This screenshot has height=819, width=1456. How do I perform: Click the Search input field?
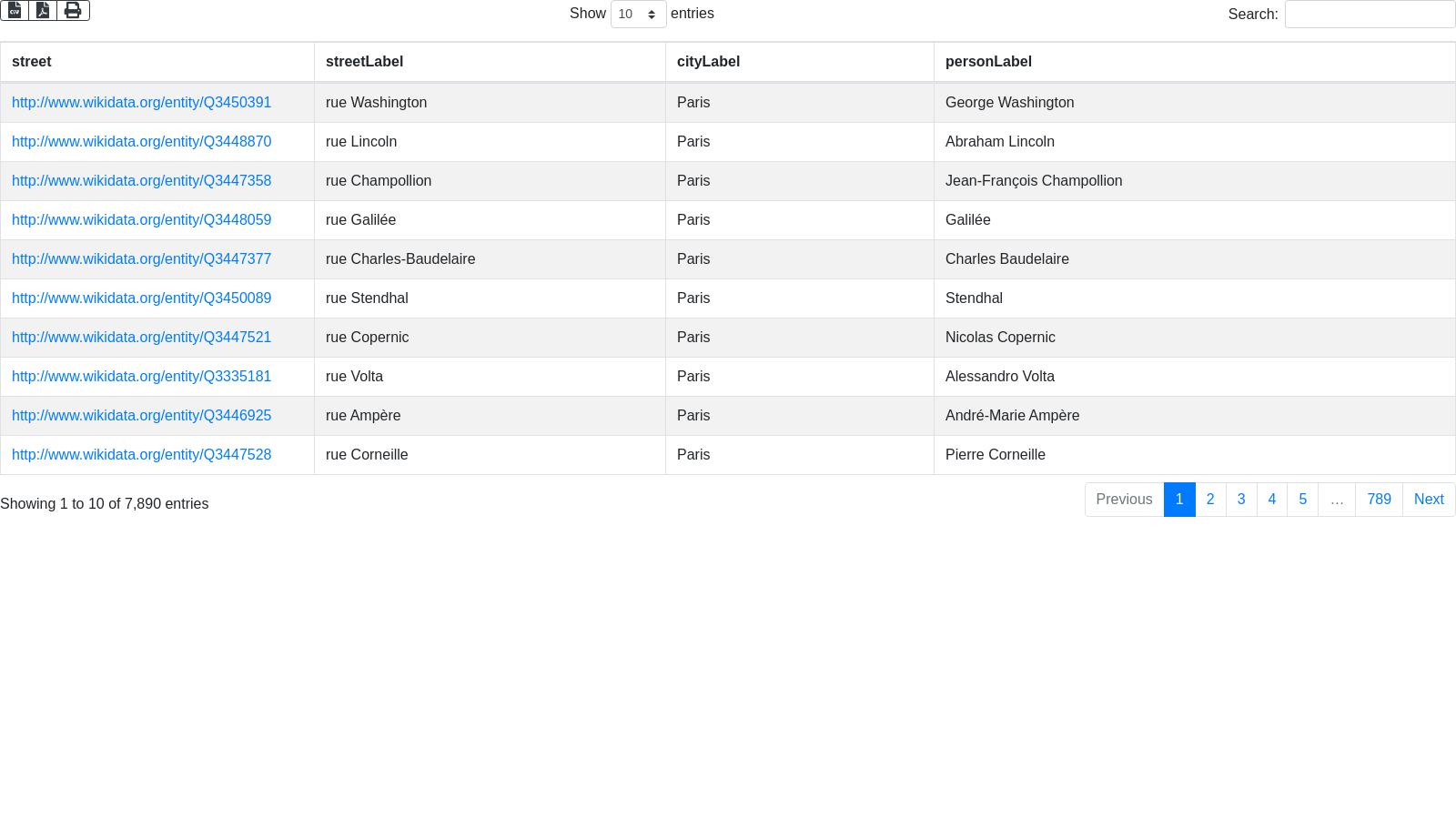[x=1370, y=15]
